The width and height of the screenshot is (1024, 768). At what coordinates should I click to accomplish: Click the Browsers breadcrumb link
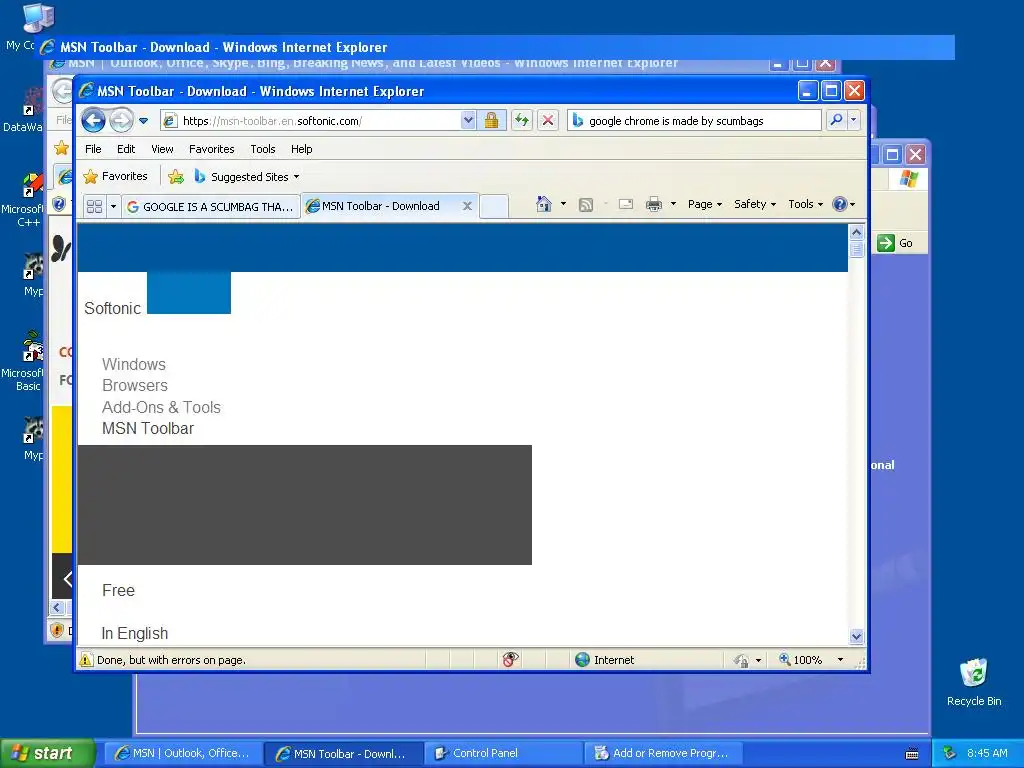point(135,385)
